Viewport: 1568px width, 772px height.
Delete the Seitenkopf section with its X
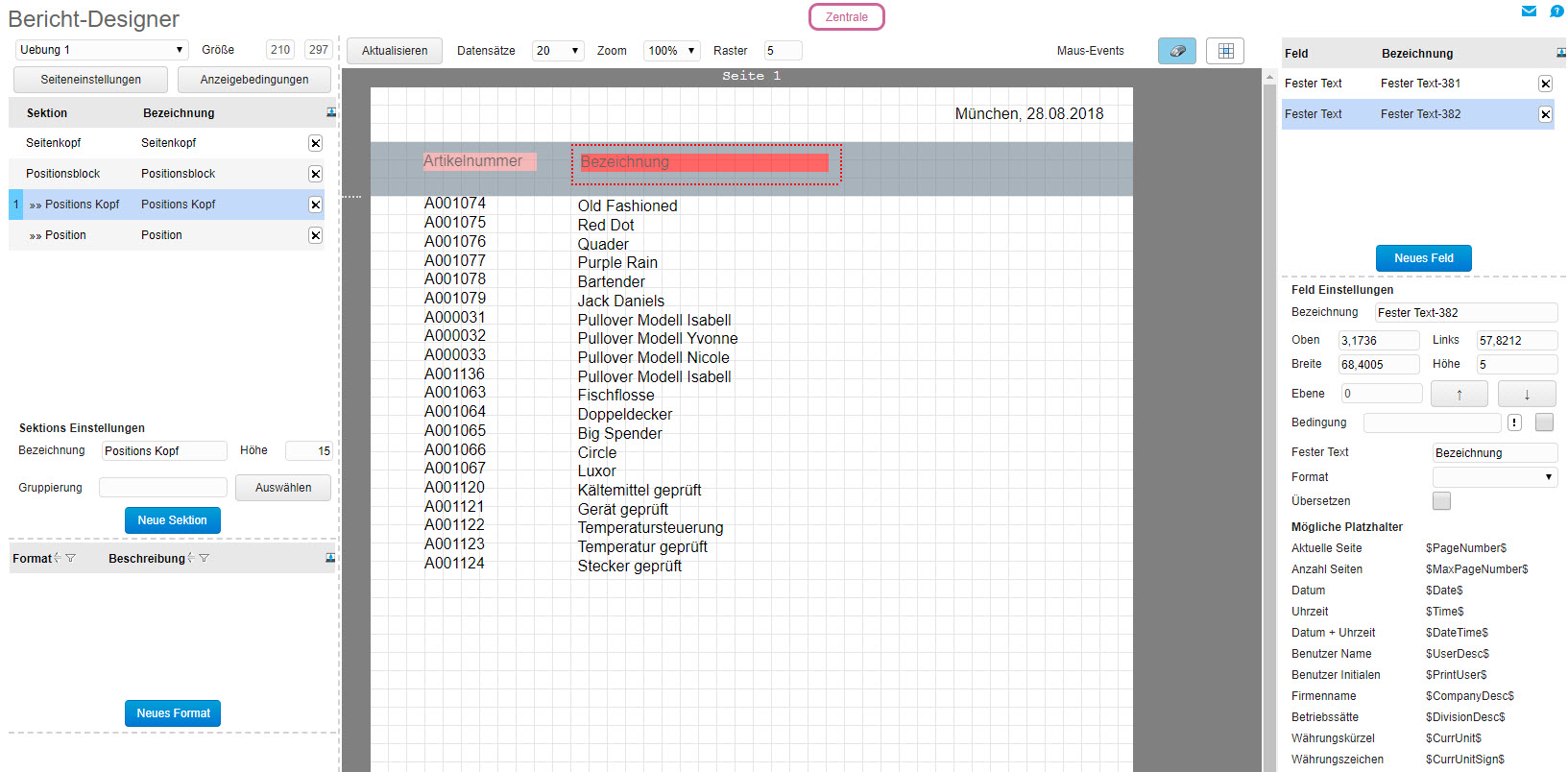point(315,143)
